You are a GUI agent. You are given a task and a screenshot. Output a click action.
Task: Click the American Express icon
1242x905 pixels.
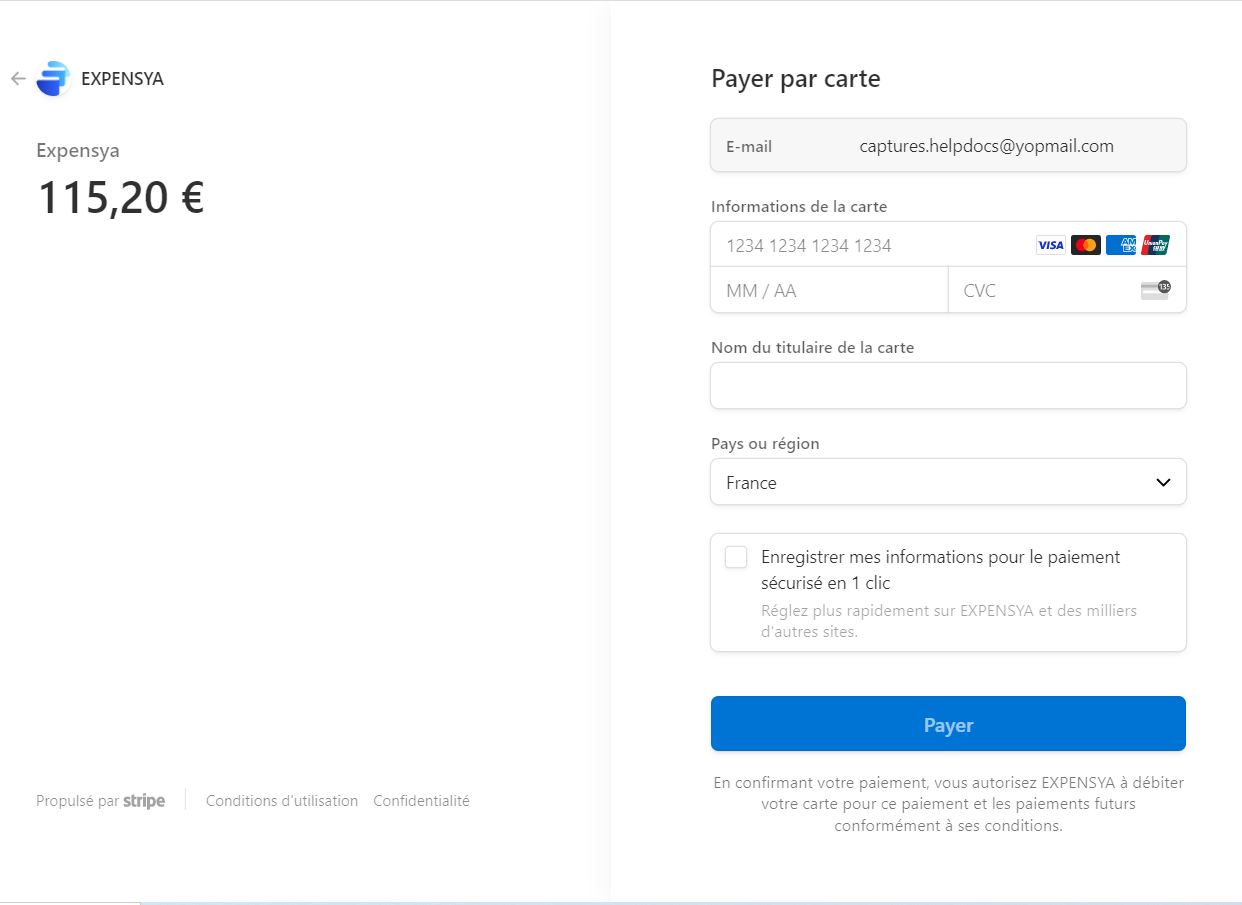(1120, 245)
